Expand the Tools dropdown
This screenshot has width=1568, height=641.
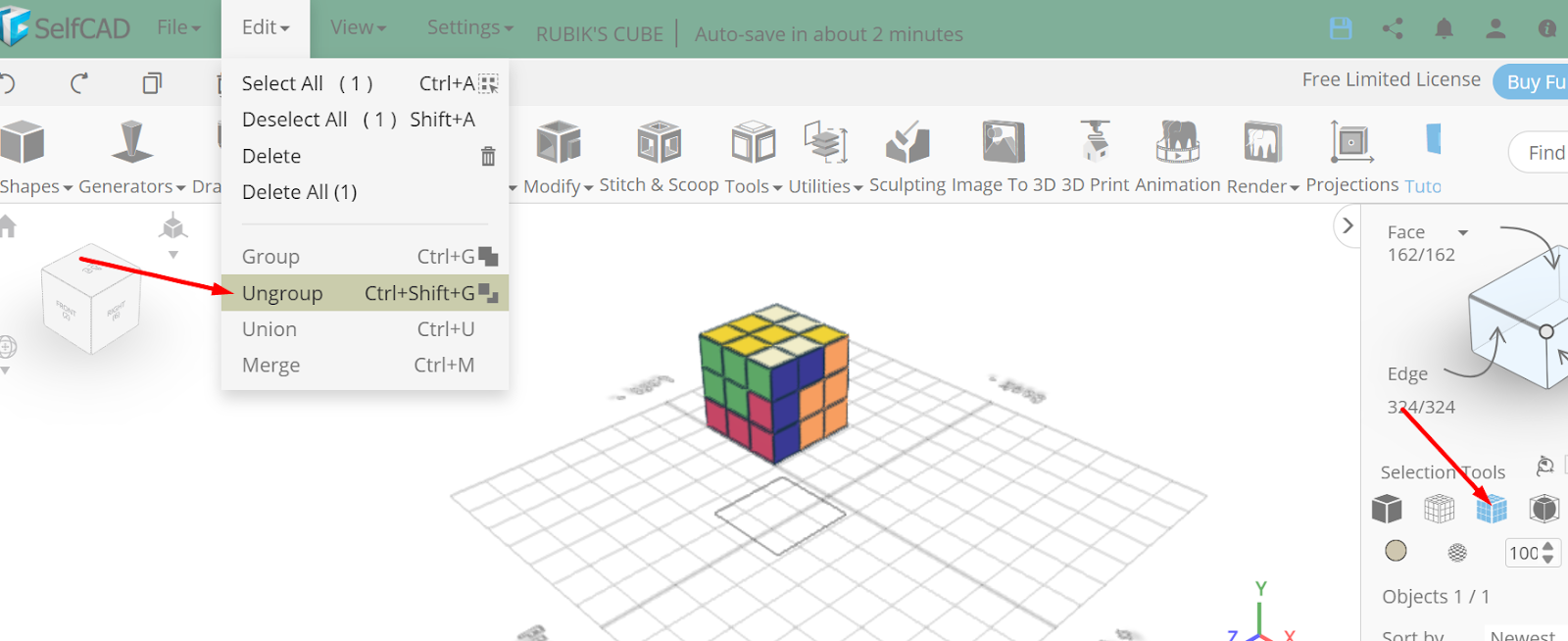coord(754,186)
